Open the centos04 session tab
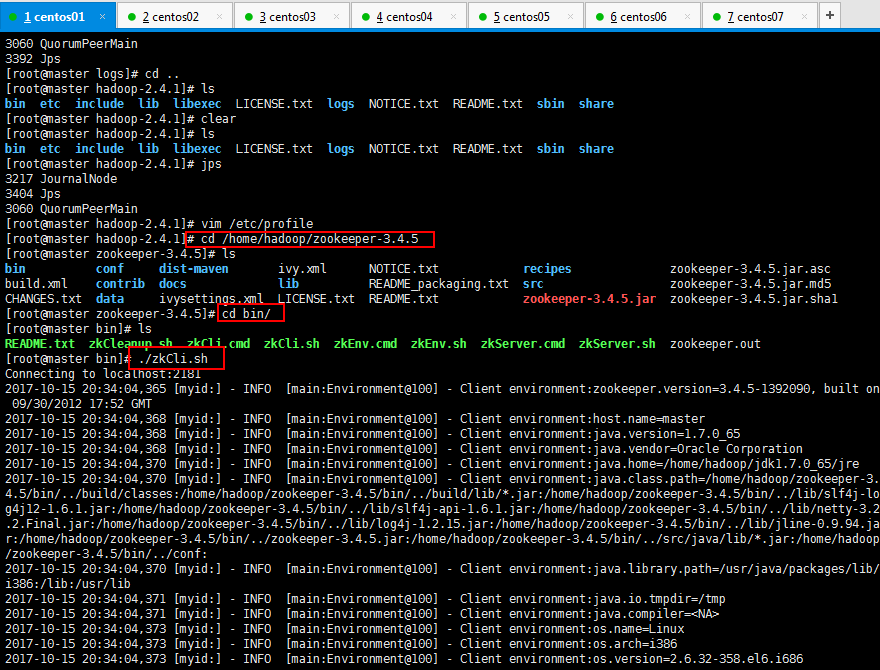Viewport: 880px width, 670px height. [404, 17]
